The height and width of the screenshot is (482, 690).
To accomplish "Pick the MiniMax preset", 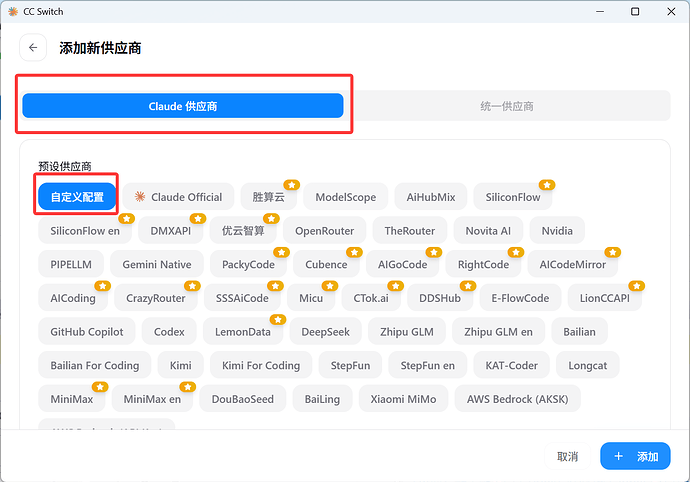I will [72, 399].
